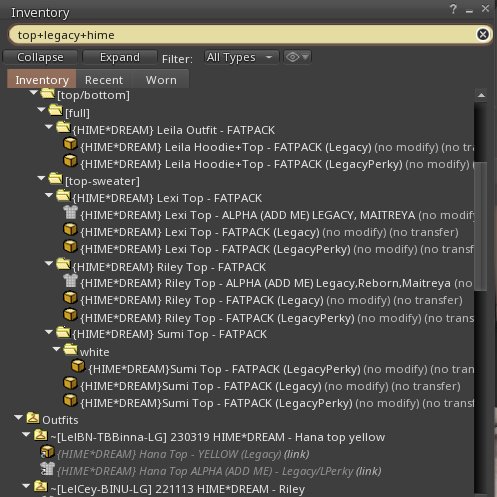Viewport: 497px width, 497px height.
Task: Switch to the Inventory tab
Action: click(x=42, y=79)
